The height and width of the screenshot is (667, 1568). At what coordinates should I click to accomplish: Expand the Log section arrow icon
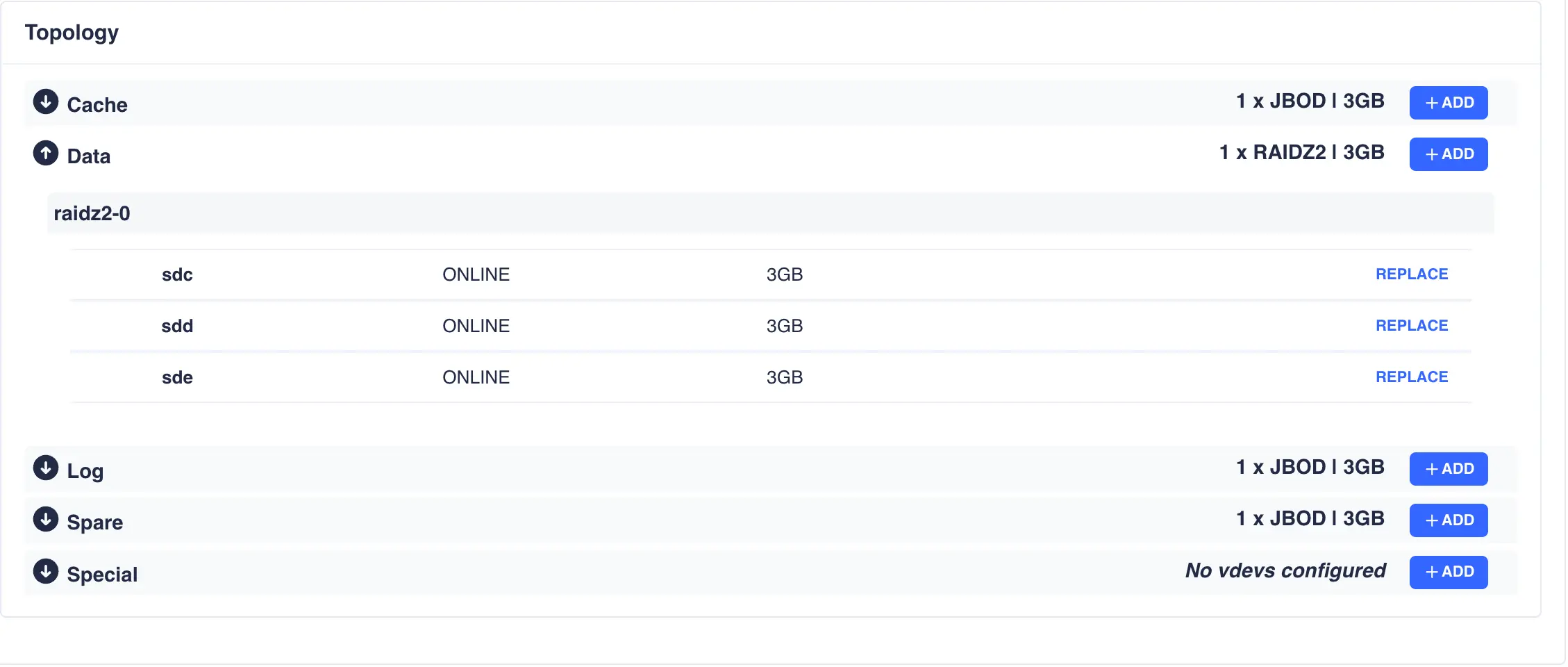coord(46,468)
